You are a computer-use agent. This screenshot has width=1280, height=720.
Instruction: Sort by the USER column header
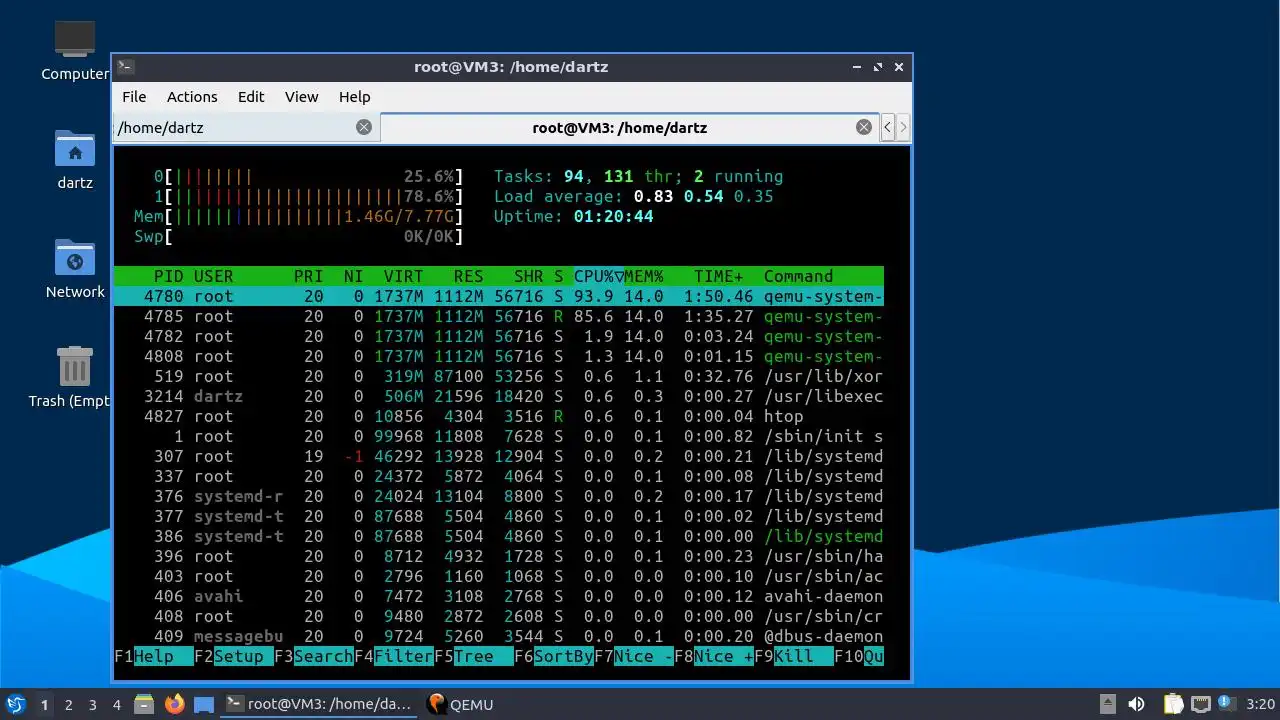tap(214, 277)
